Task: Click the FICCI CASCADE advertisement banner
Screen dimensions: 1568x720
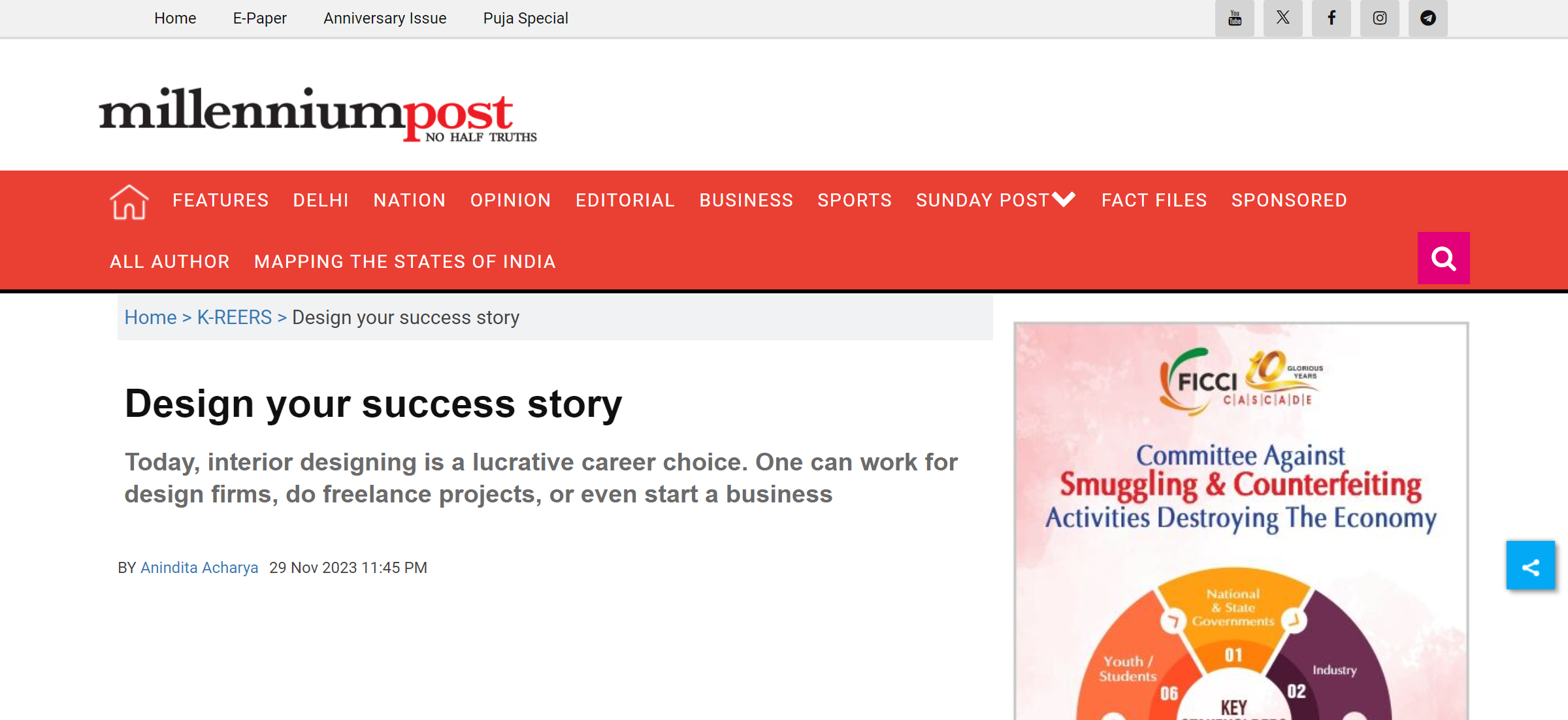Action: (1241, 521)
